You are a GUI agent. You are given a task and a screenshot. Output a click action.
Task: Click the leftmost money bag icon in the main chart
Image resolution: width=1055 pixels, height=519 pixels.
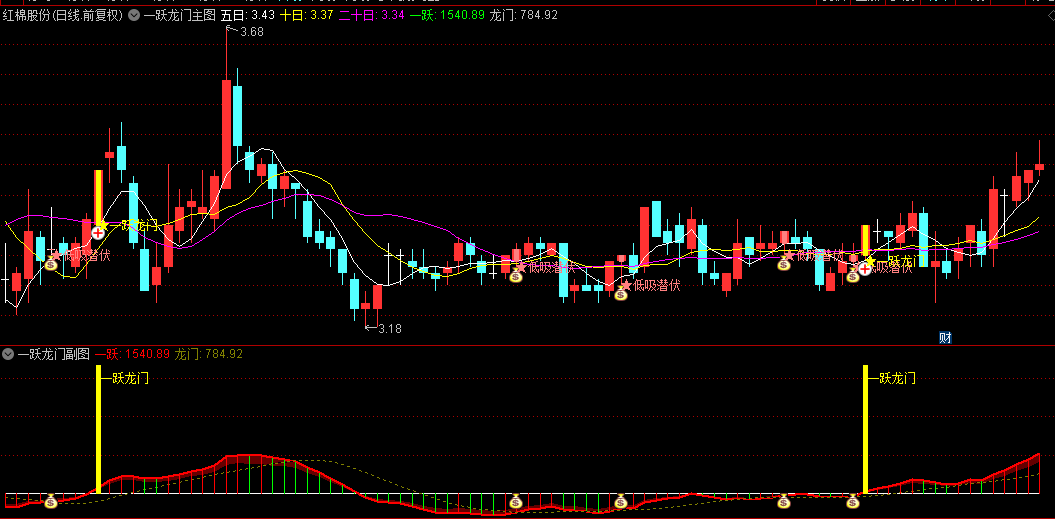pyautogui.click(x=51, y=264)
